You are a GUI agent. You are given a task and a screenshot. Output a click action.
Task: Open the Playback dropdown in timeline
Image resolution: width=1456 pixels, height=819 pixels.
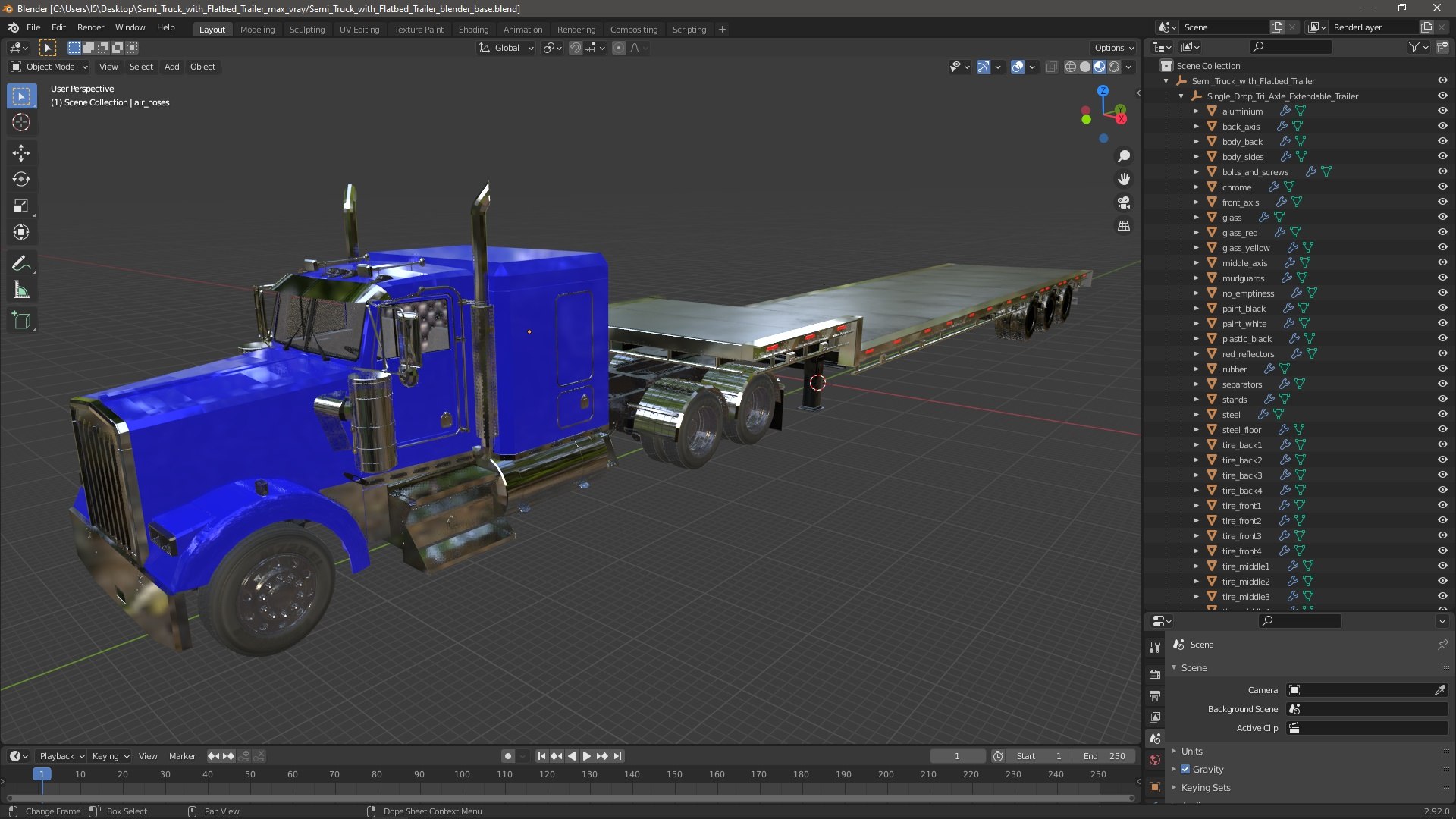[61, 756]
